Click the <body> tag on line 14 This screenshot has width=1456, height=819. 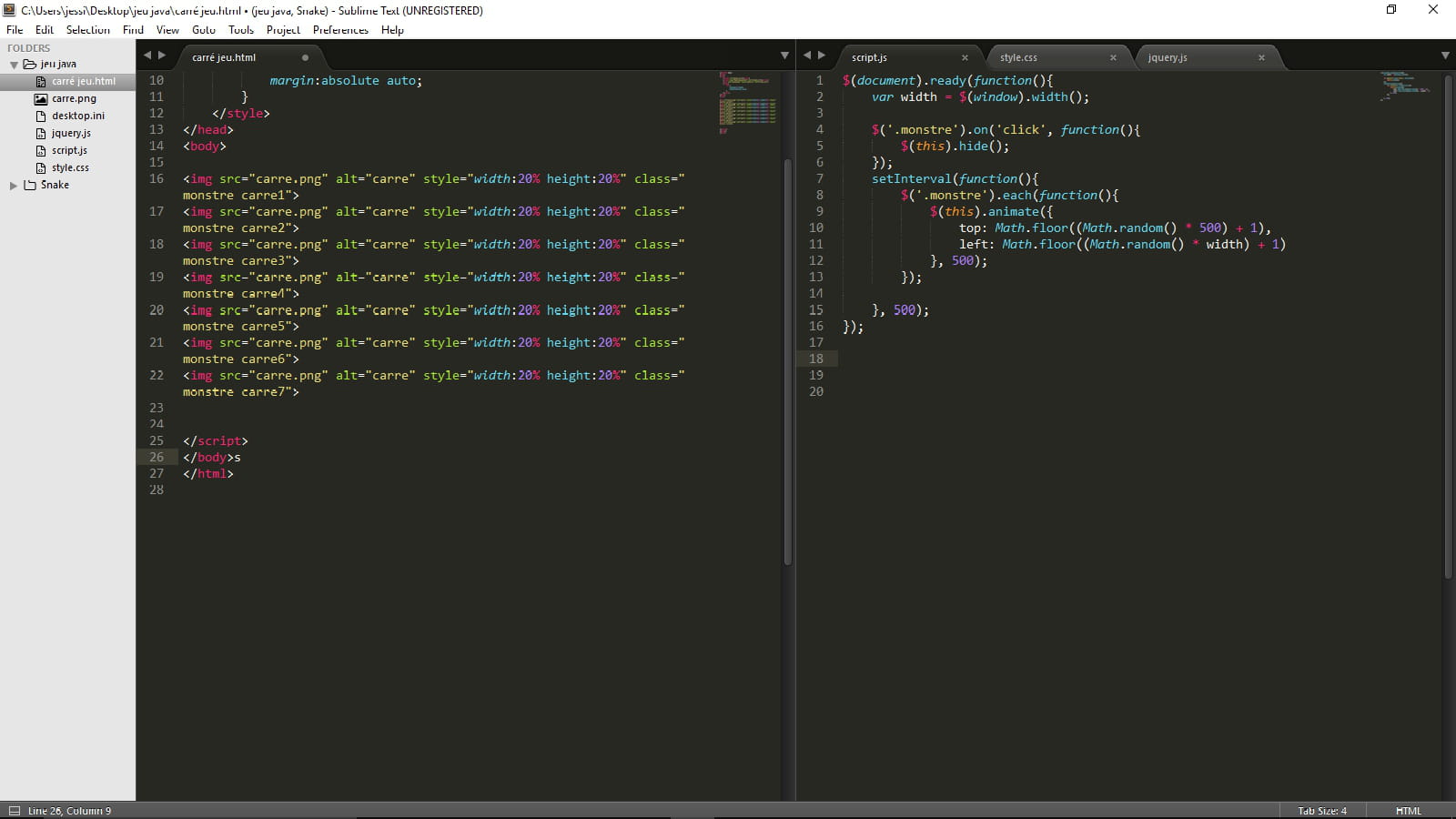point(205,146)
